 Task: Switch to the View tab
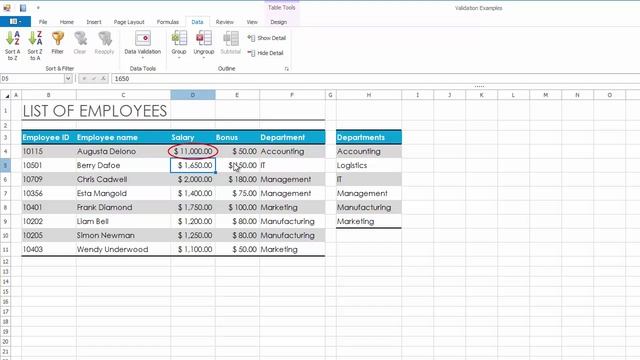click(252, 22)
